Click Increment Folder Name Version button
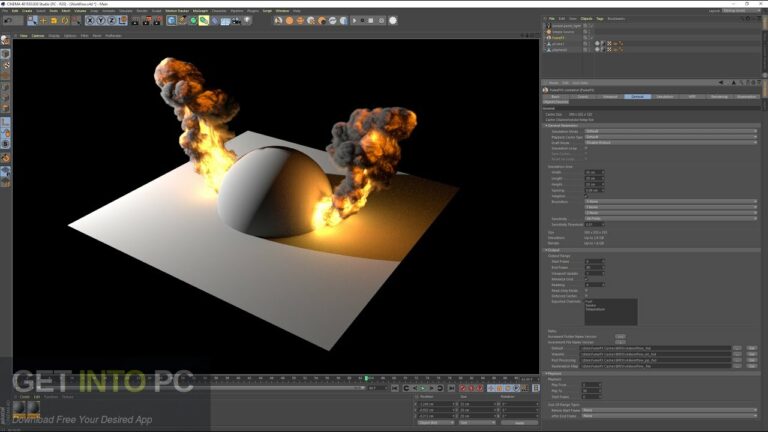Image resolution: width=768 pixels, height=432 pixels. (620, 336)
